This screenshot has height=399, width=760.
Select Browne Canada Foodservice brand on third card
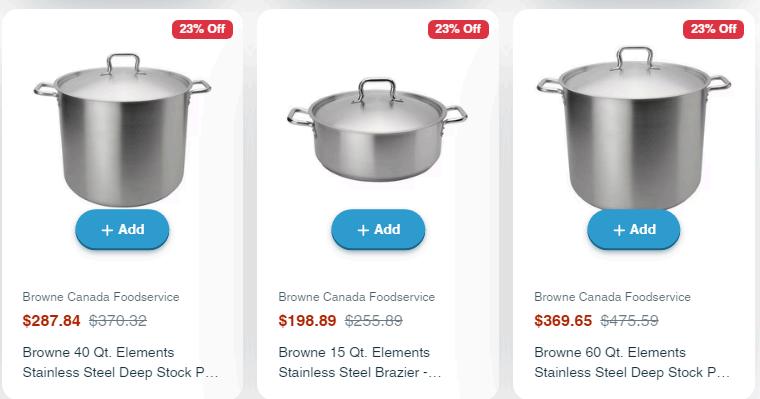pyautogui.click(x=613, y=297)
